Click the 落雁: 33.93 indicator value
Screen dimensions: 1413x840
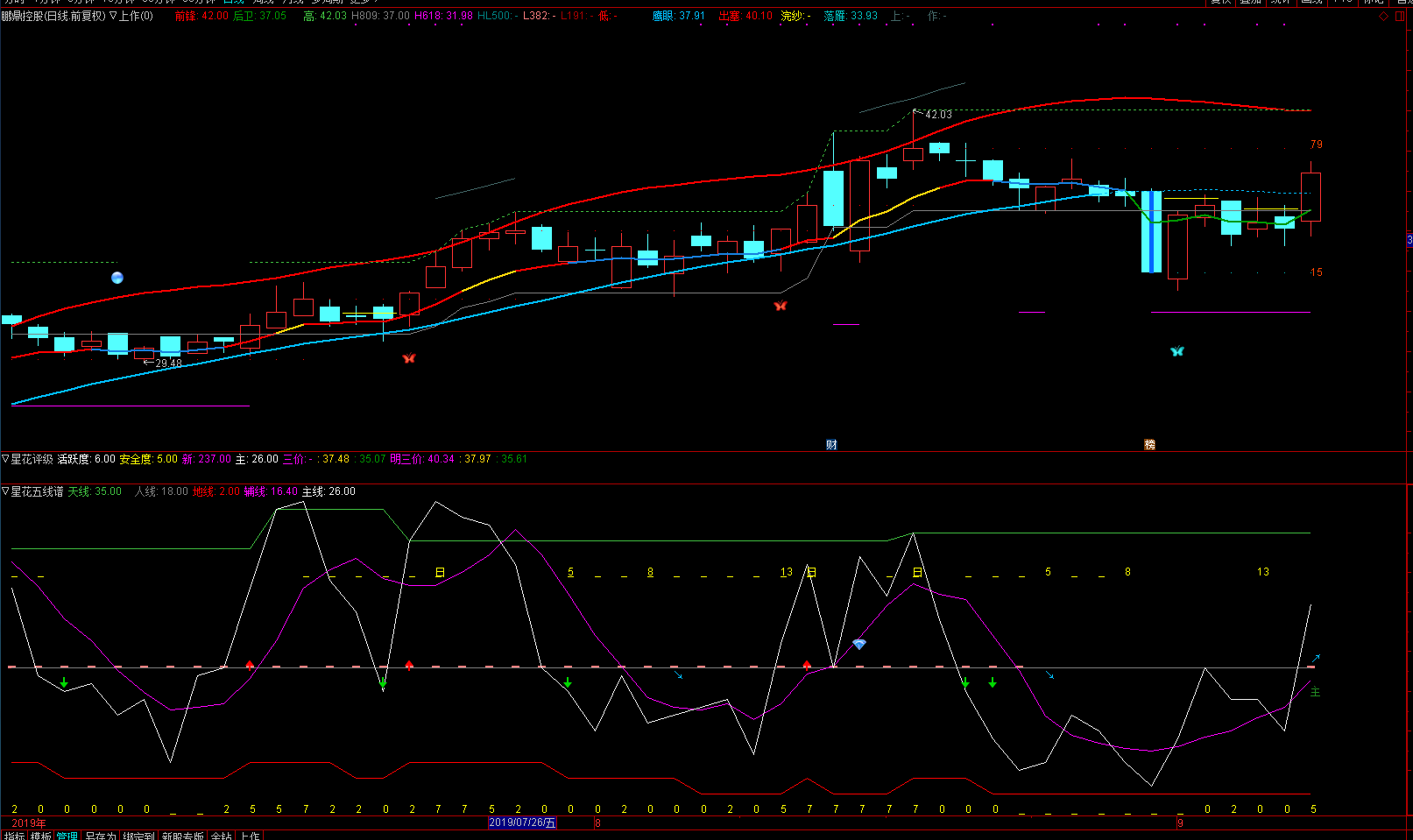851,16
